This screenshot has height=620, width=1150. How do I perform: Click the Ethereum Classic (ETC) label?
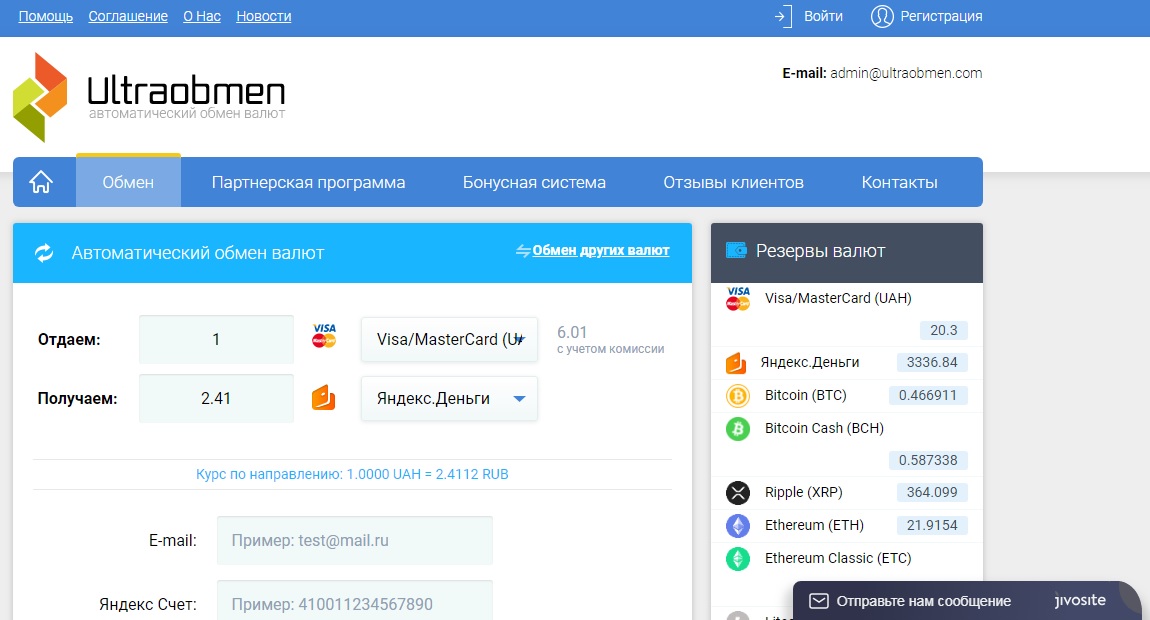(x=838, y=558)
